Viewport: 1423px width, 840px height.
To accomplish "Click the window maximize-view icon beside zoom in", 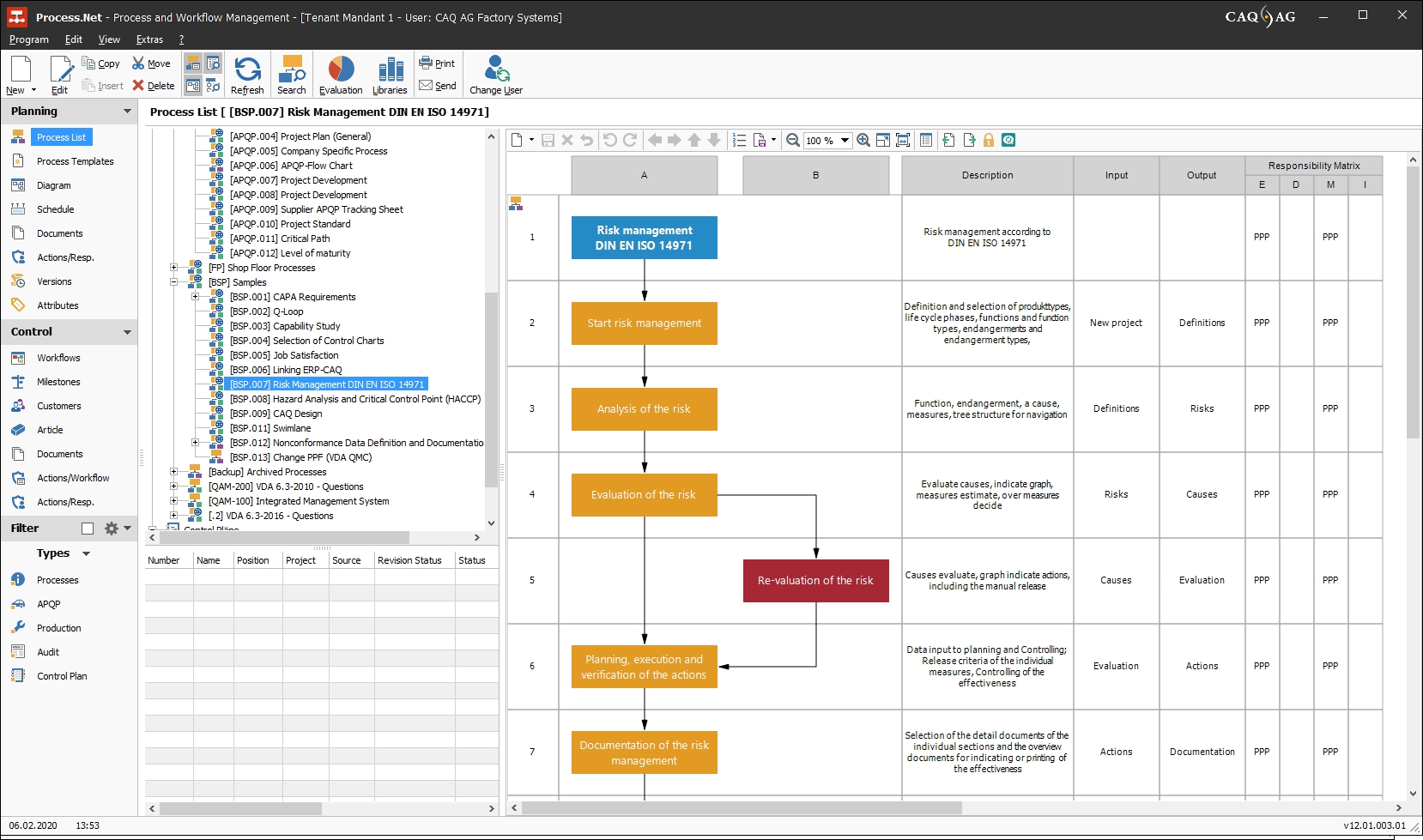I will 883,140.
